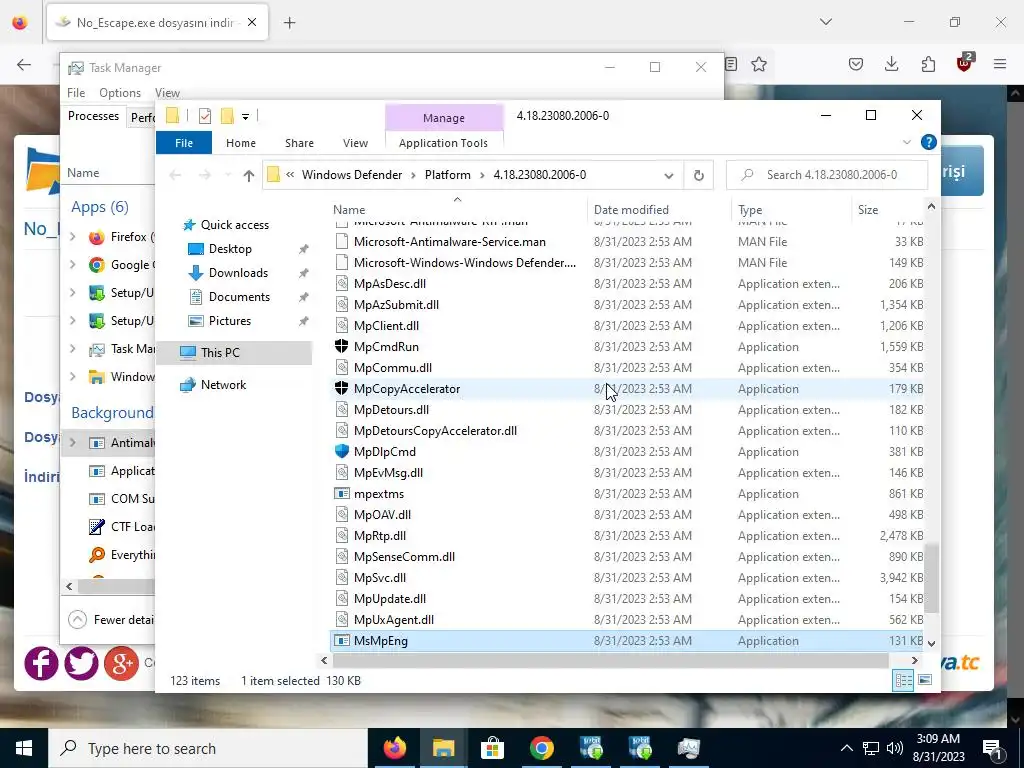Open uBlock Origin extension icon
Image resolution: width=1024 pixels, height=768 pixels.
(964, 63)
